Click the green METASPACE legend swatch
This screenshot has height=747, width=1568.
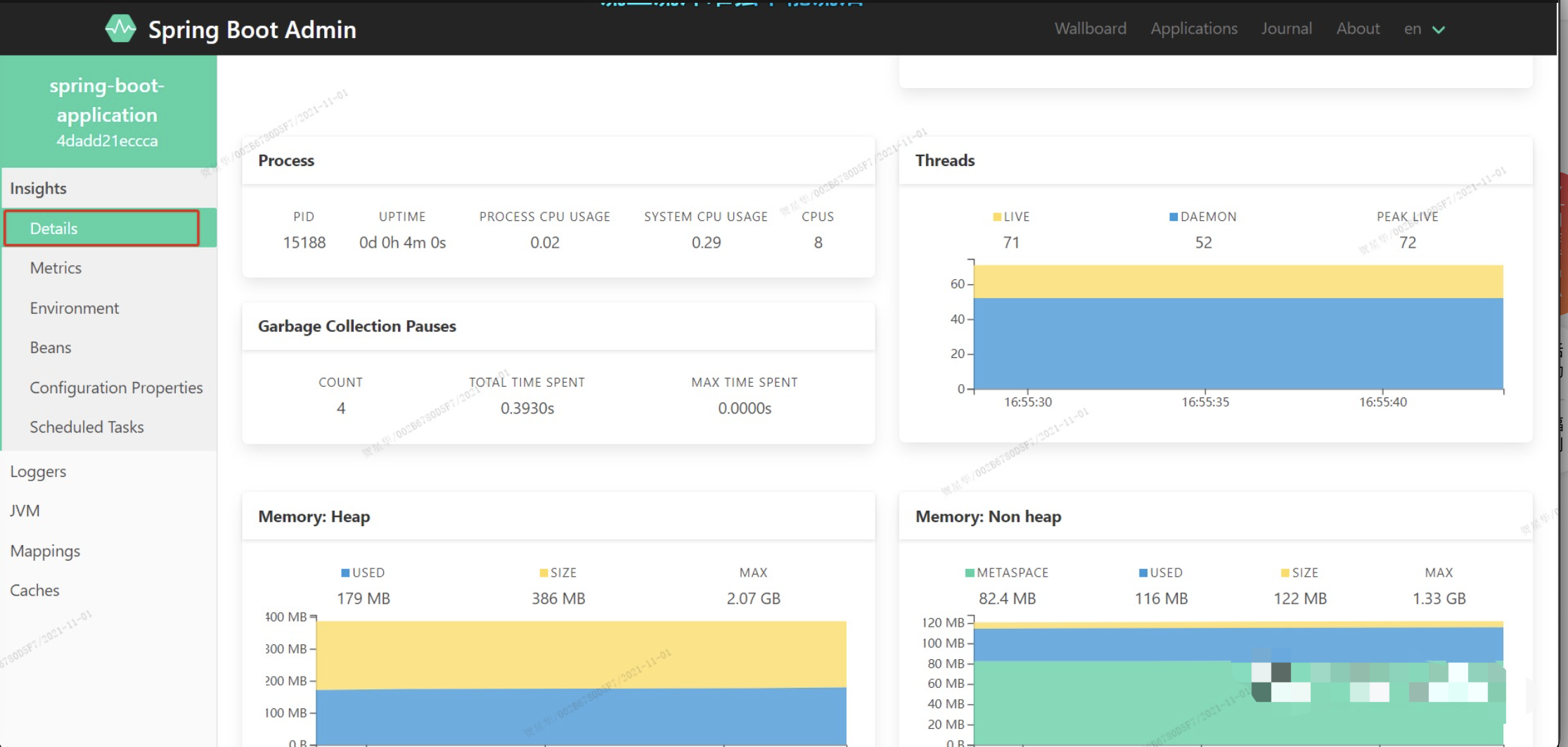pos(970,573)
